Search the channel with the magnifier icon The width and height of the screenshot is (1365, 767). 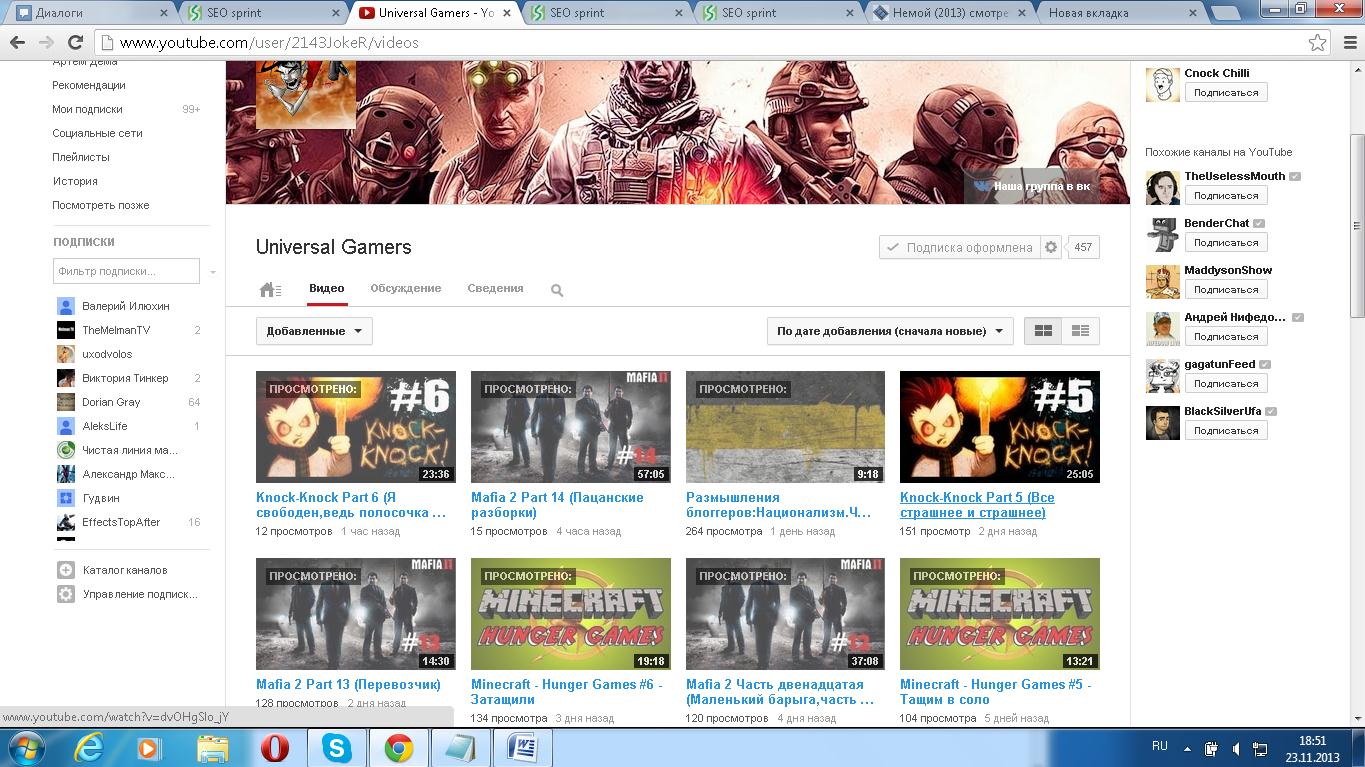coord(557,290)
